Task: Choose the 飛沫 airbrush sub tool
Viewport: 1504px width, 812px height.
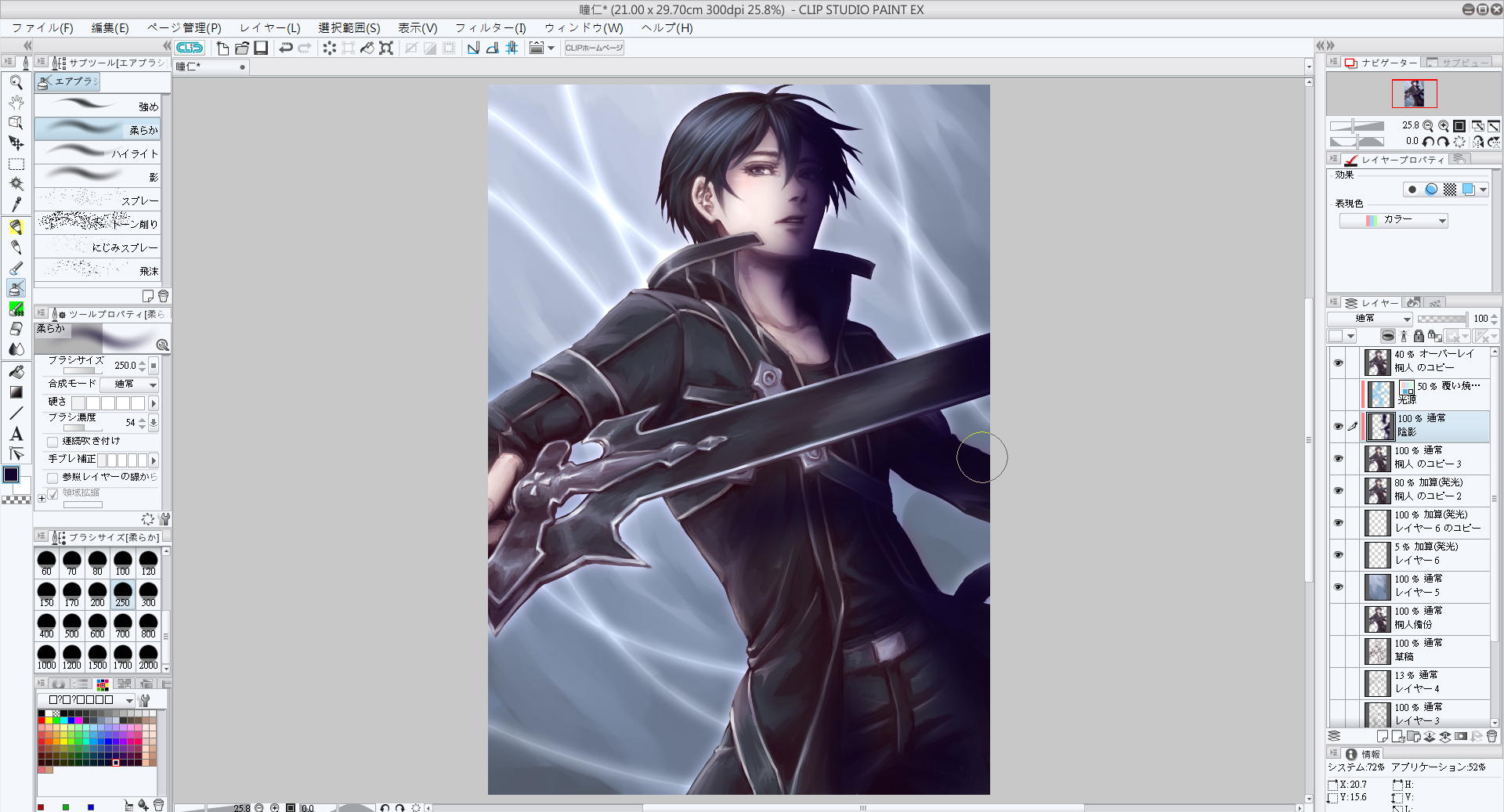Action: 98,270
